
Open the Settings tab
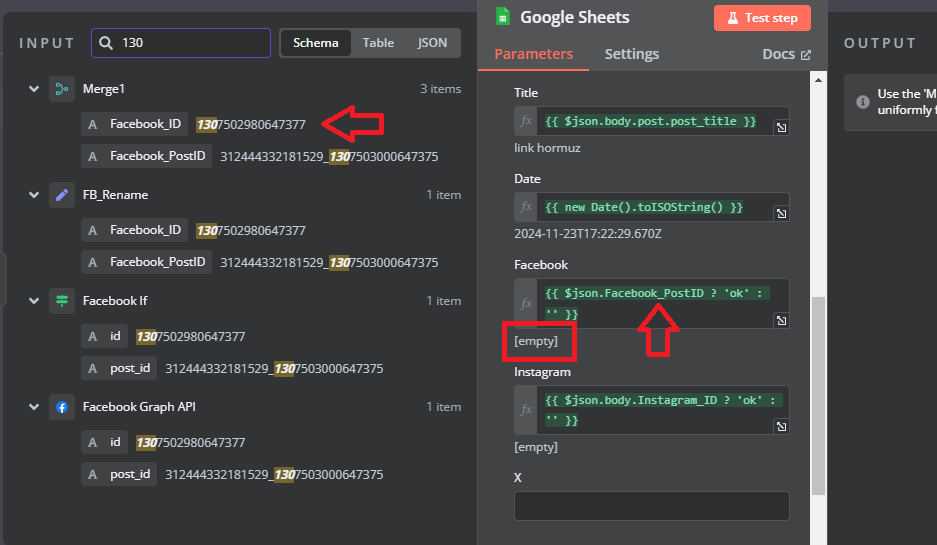(632, 54)
